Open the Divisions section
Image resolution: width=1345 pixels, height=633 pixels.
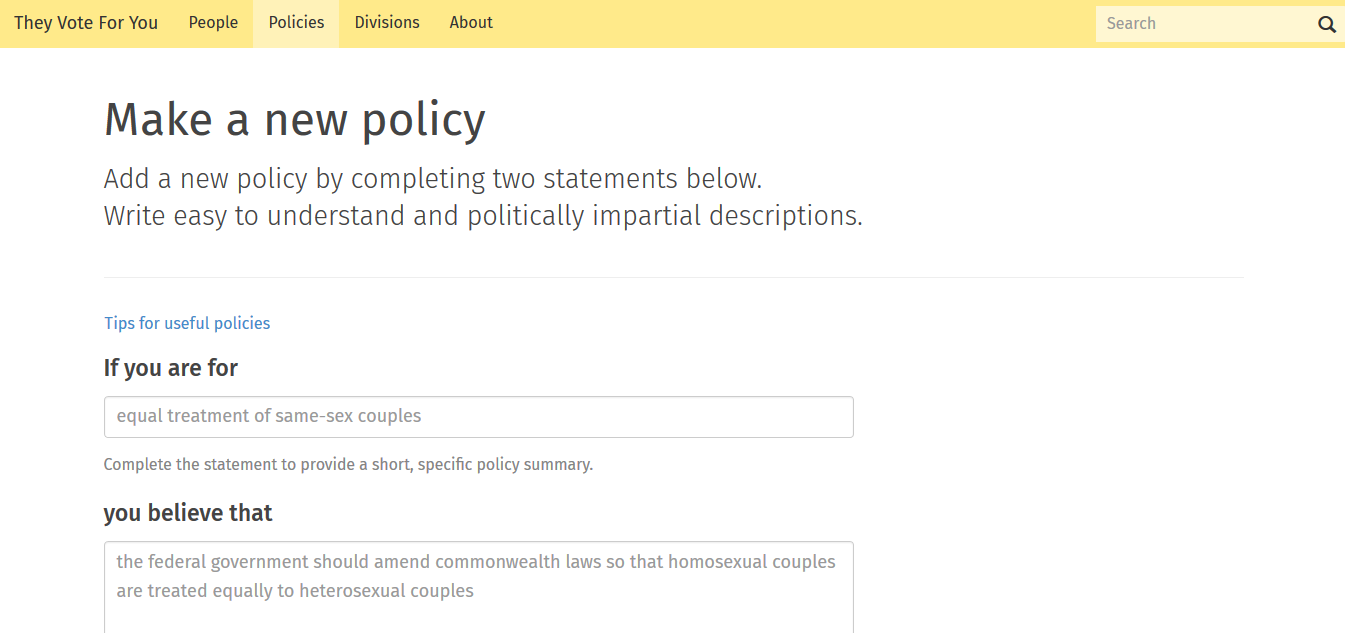pos(387,23)
